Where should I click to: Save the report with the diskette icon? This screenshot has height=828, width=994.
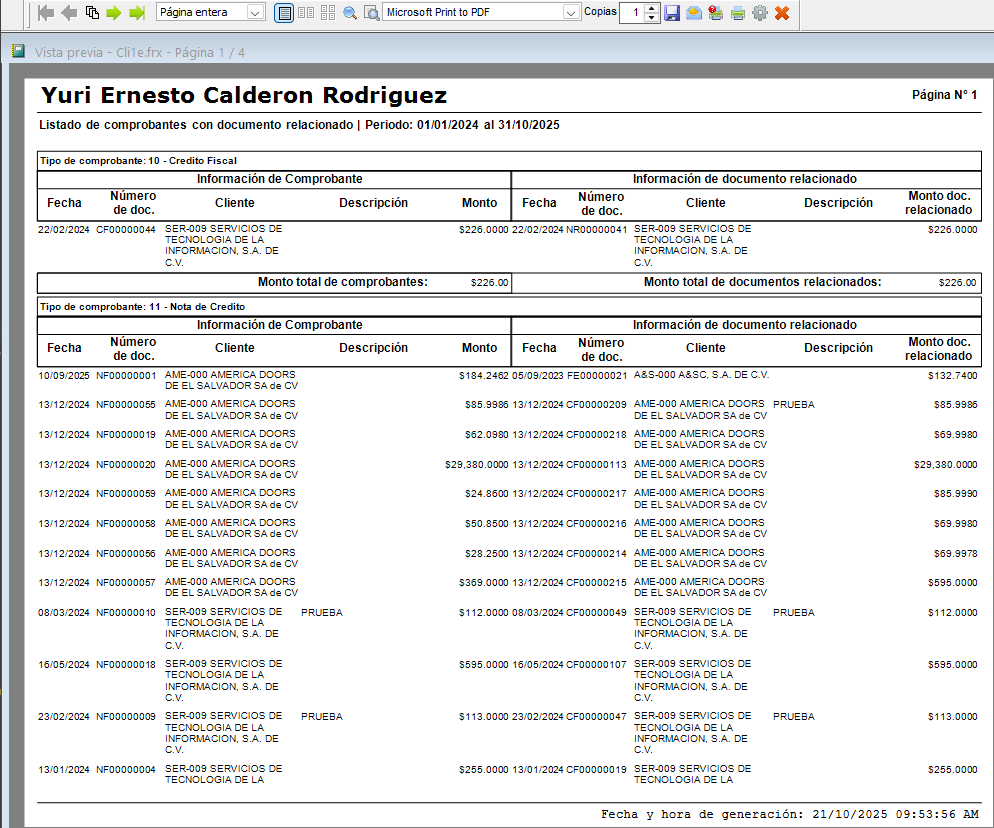[x=672, y=13]
